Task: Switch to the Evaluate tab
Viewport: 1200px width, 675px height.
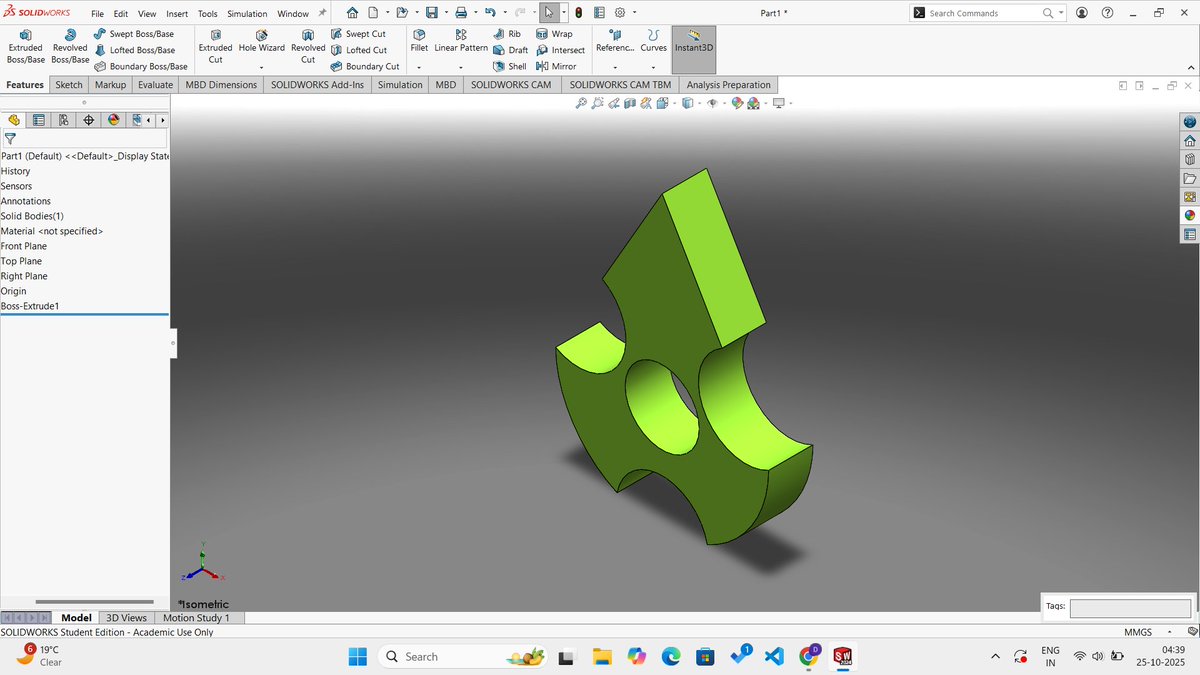Action: [155, 85]
